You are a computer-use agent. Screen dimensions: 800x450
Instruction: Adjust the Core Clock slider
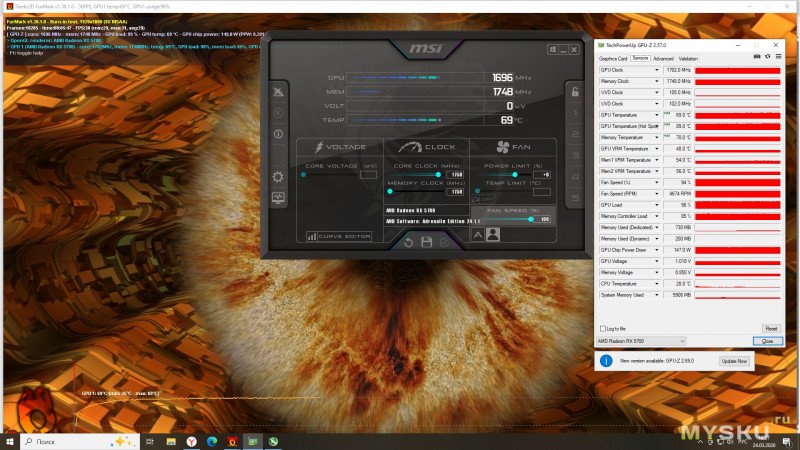pos(437,174)
